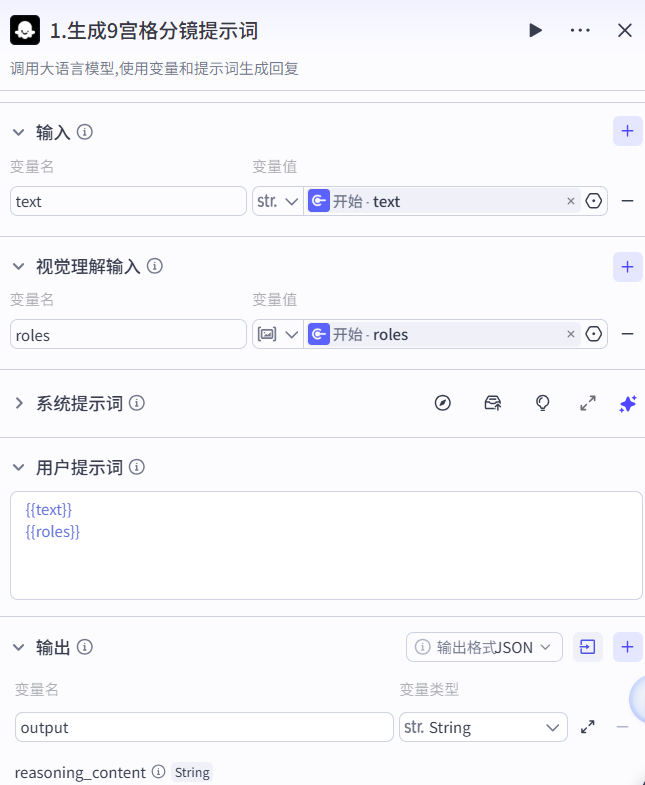Screen dimensions: 645x785
Task: Run the node with the play button
Action: coord(535,31)
